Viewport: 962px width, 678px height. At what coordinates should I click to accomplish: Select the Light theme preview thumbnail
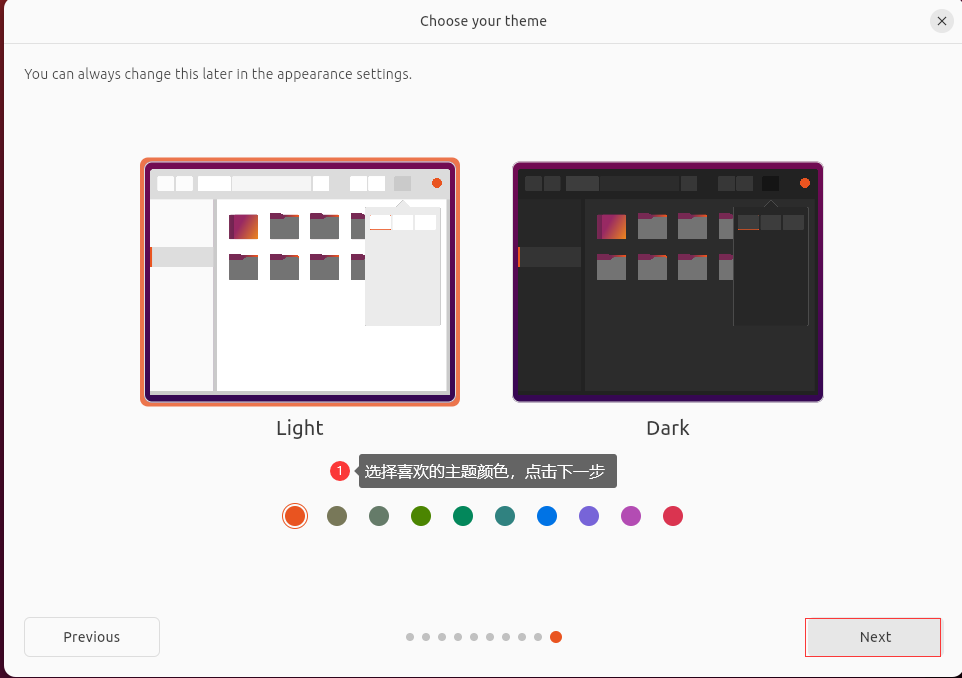click(x=300, y=282)
